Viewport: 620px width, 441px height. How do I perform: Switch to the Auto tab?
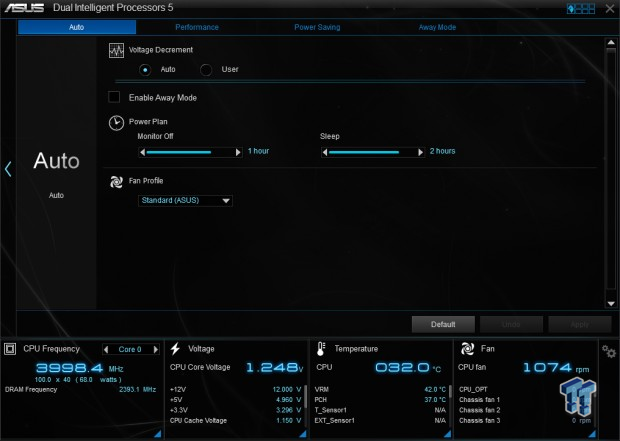77,27
